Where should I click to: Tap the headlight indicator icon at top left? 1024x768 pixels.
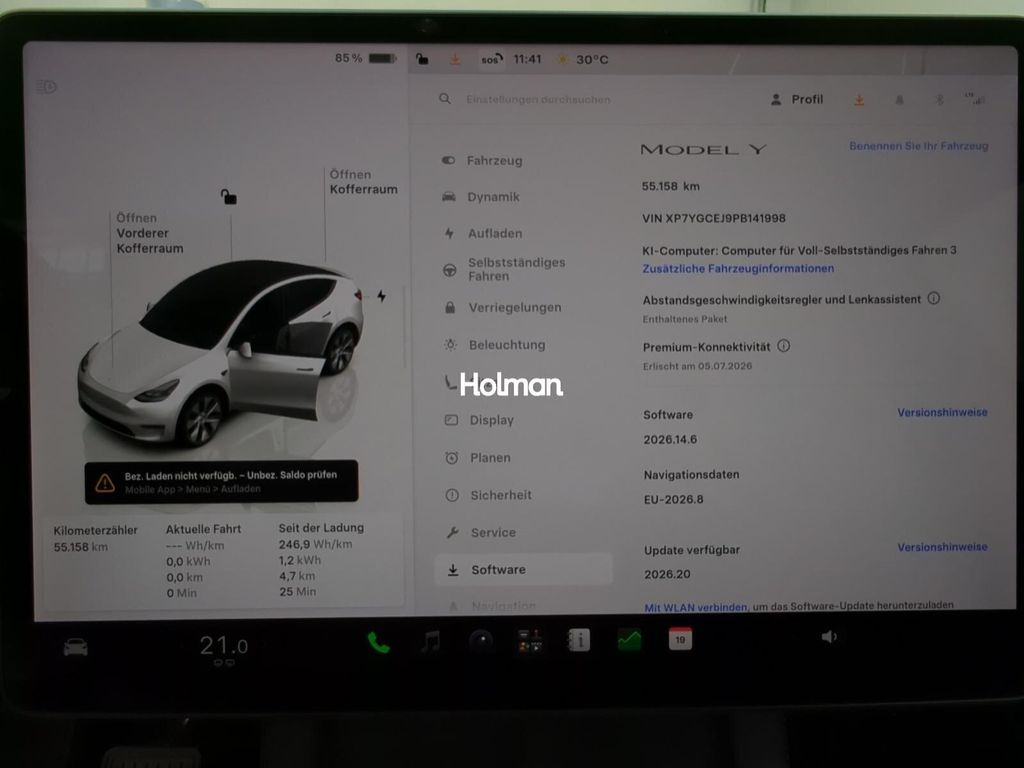(x=47, y=86)
